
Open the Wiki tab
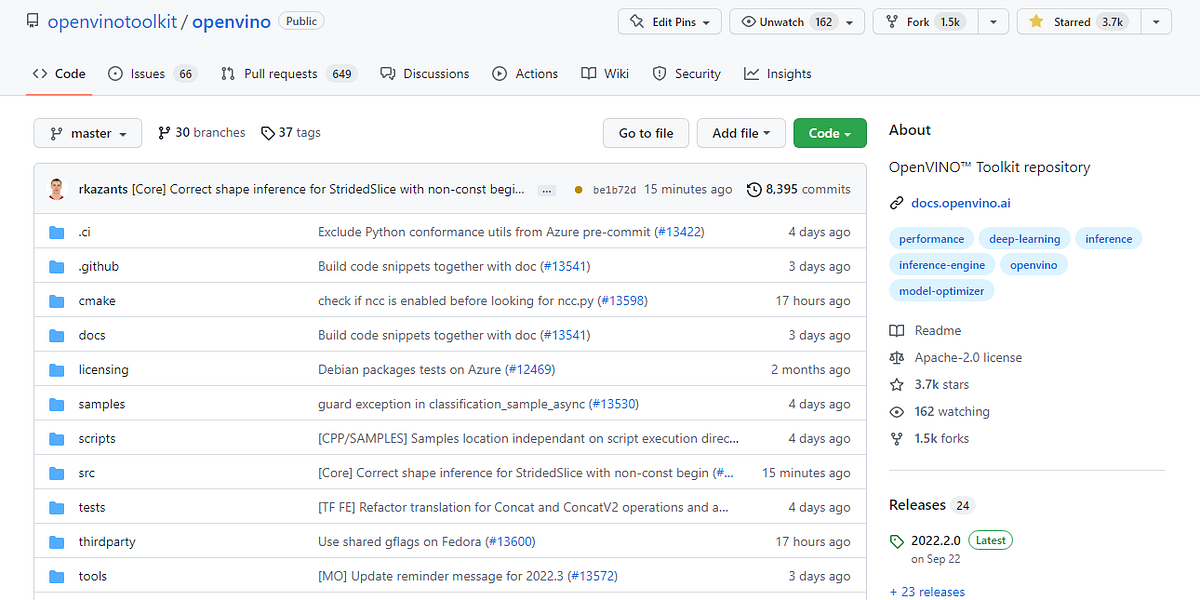coord(606,74)
